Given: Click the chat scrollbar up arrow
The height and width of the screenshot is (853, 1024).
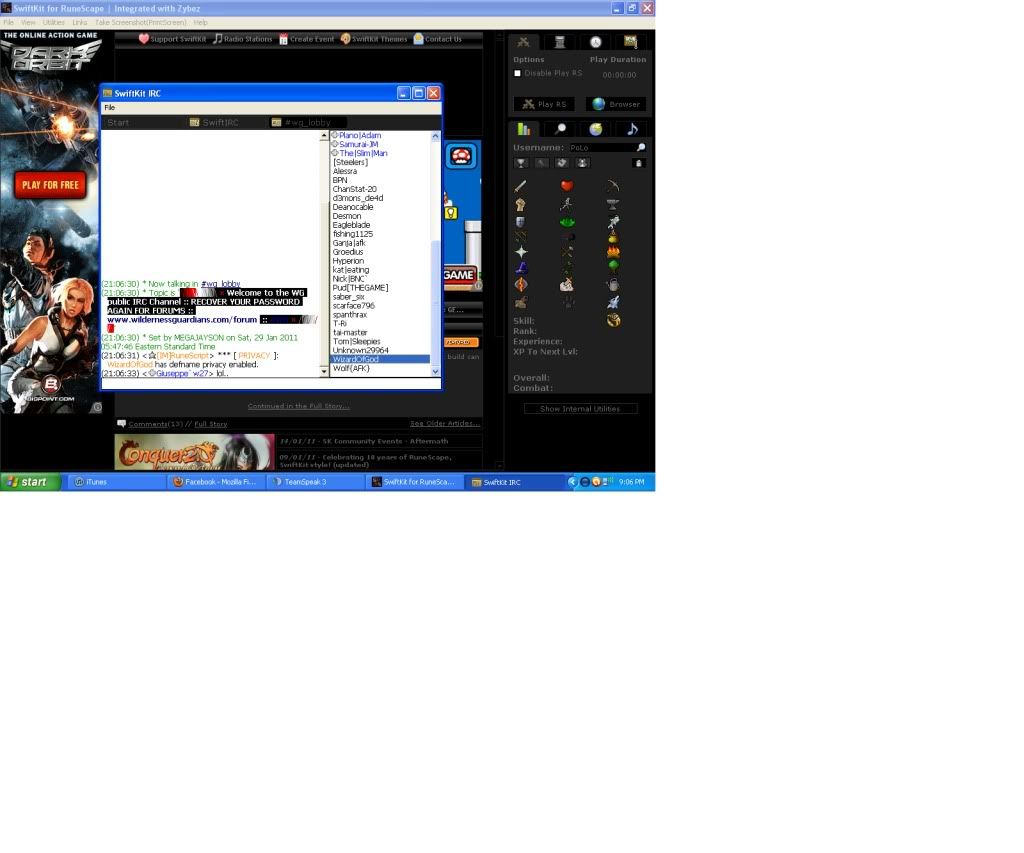Looking at the screenshot, I should point(324,135).
